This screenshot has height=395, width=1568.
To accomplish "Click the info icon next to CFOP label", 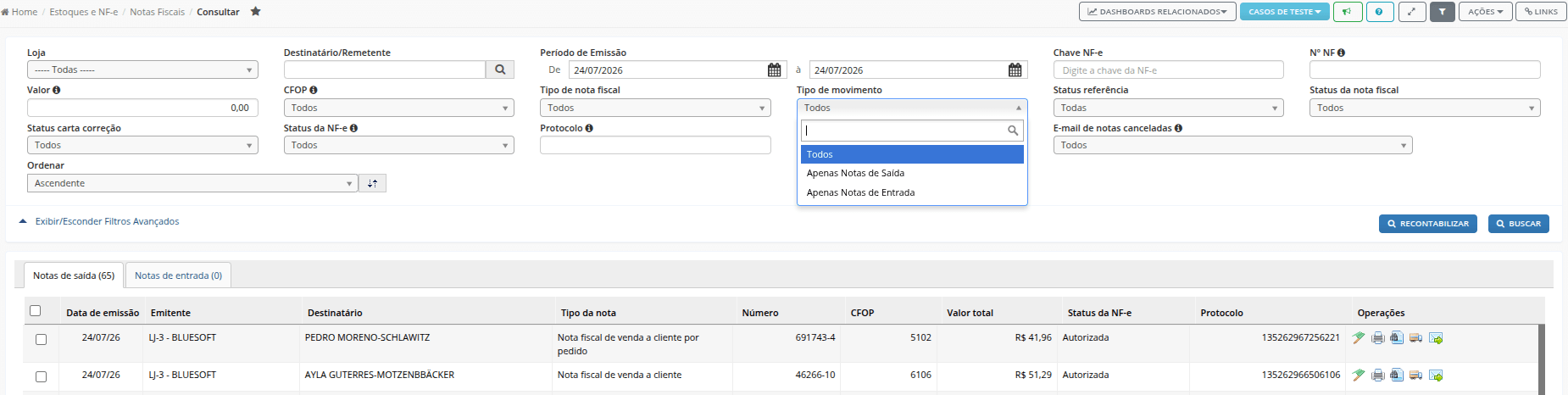I will (x=313, y=90).
